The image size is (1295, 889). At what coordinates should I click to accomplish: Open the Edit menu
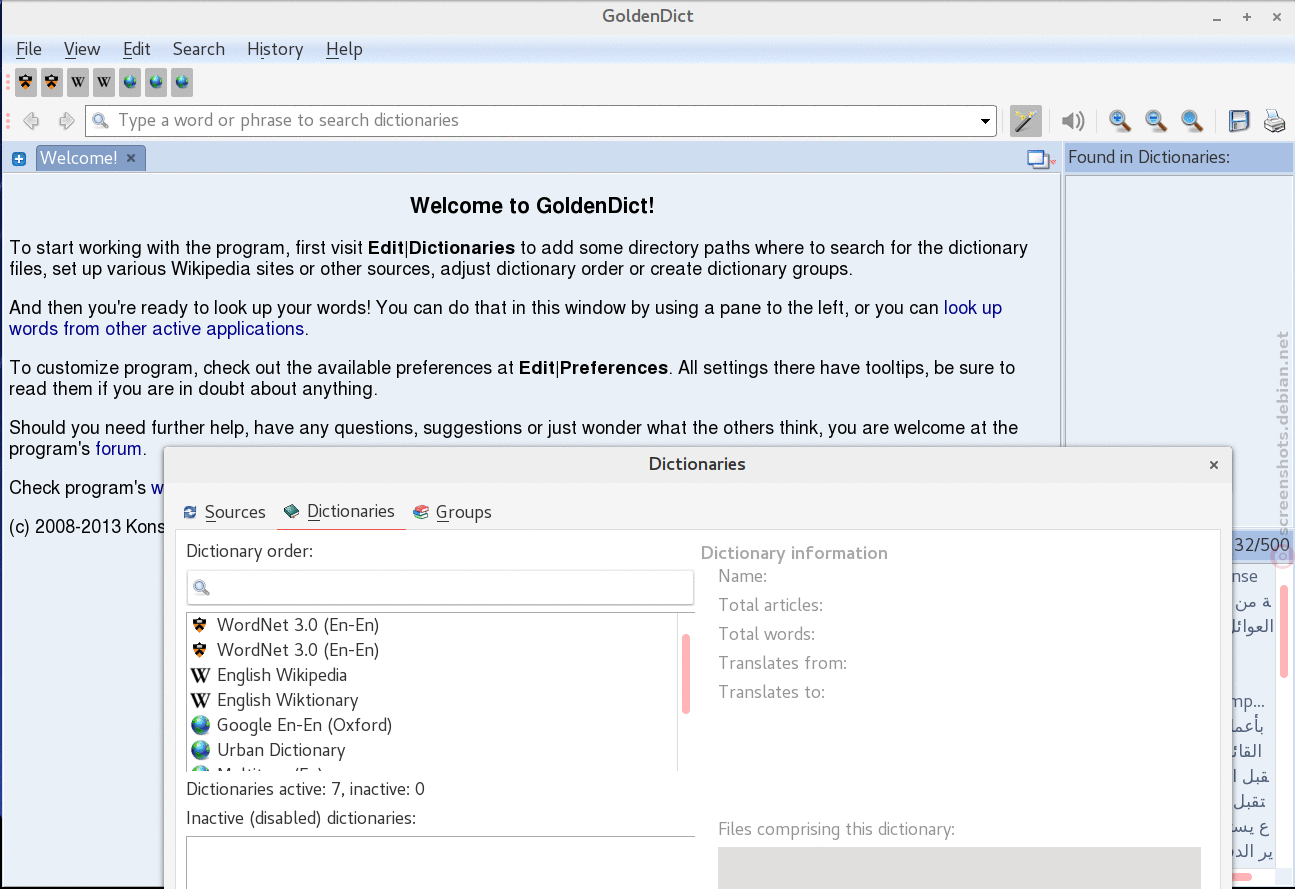point(137,49)
